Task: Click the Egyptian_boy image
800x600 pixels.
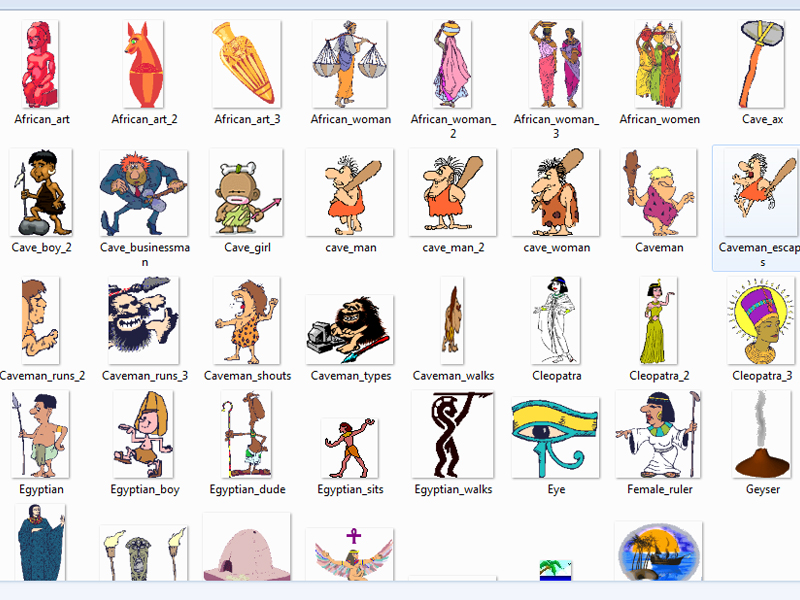Action: pyautogui.click(x=144, y=435)
